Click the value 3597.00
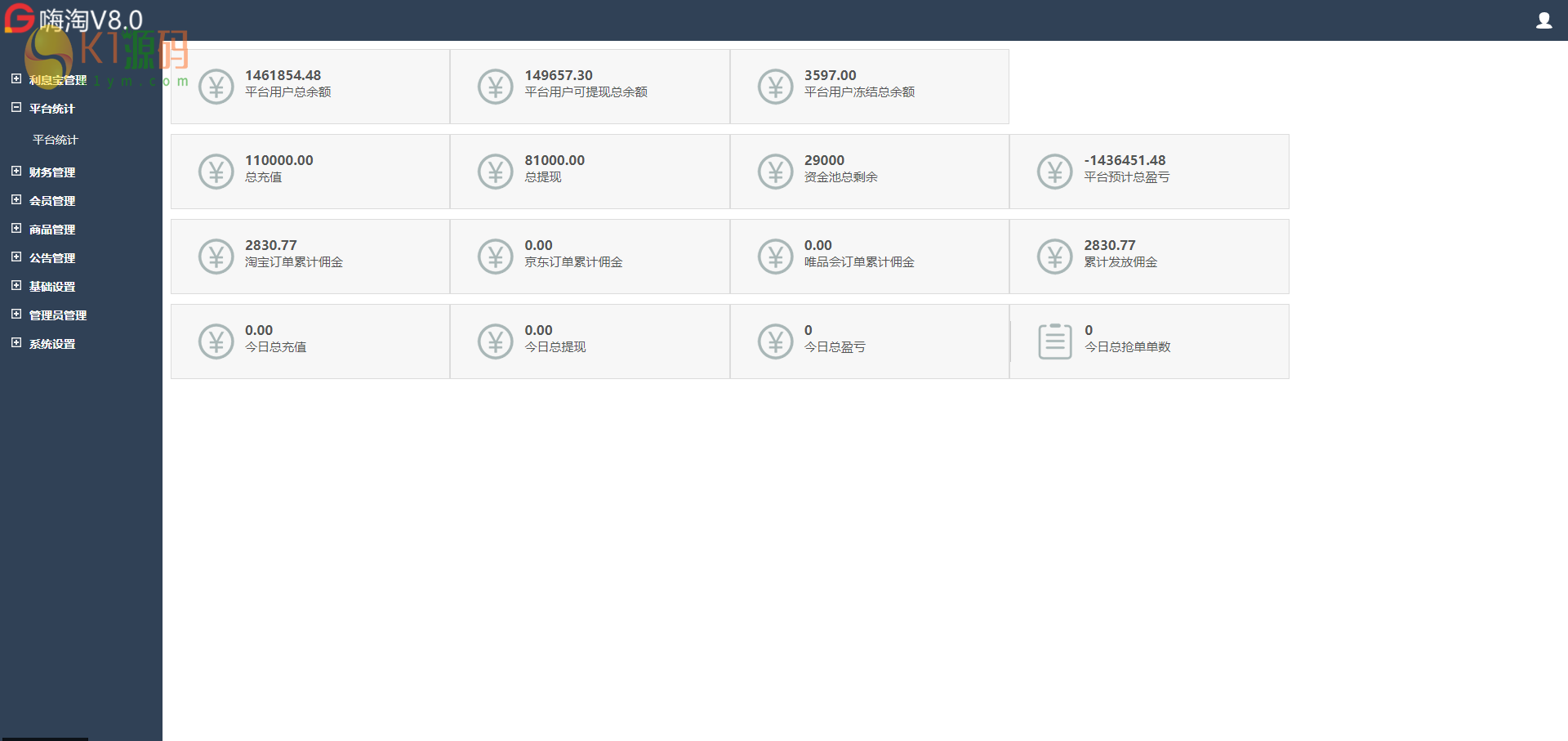This screenshot has width=1568, height=741. (831, 75)
